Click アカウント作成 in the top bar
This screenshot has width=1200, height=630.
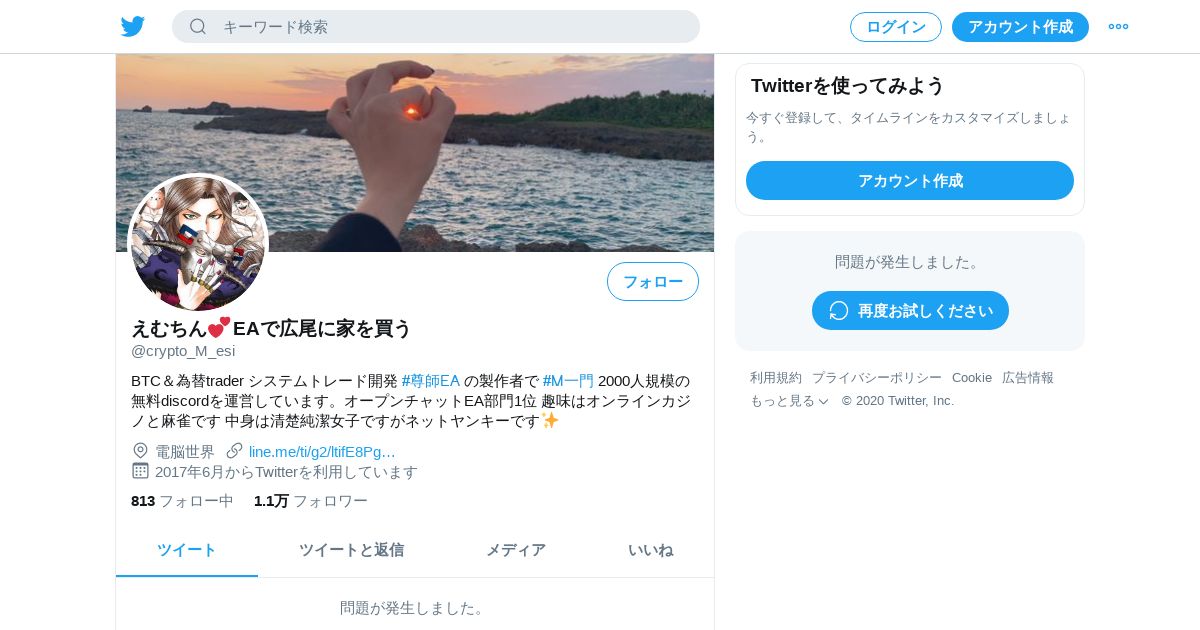tap(1020, 27)
